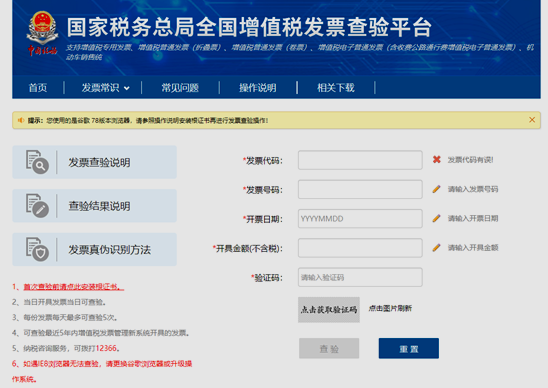Click the 每份发票每天最多可查验5次 note
Viewport: 548px width, 388px height.
coord(70,317)
